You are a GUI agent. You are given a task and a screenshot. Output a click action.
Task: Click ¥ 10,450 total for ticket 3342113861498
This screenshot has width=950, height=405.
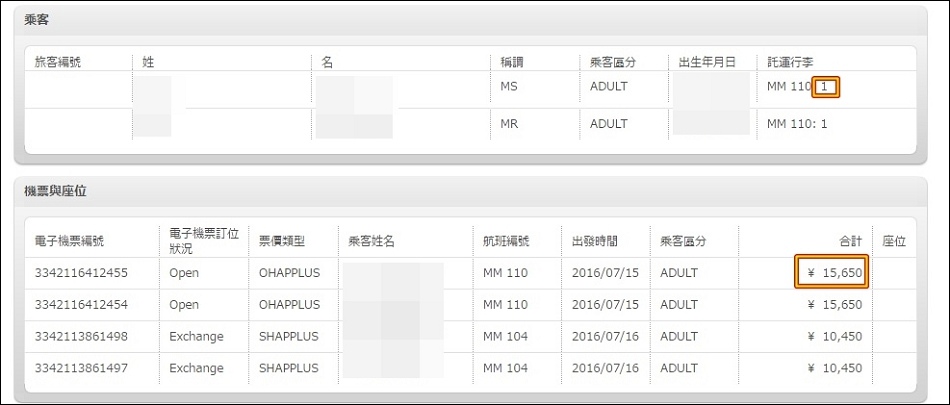tap(834, 336)
